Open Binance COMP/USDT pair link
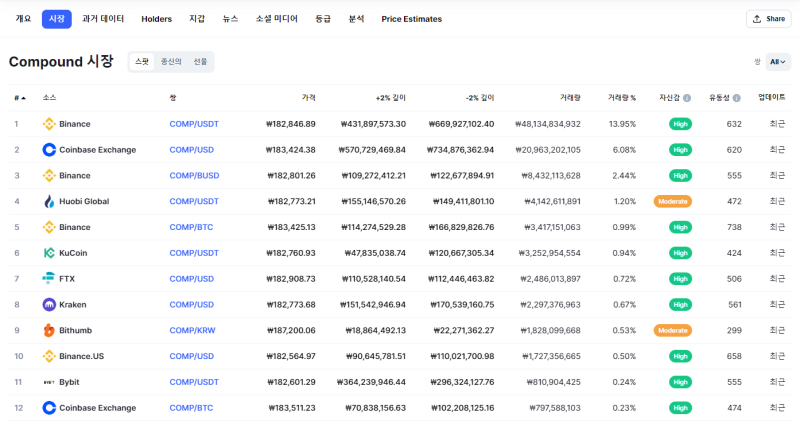 pos(194,124)
